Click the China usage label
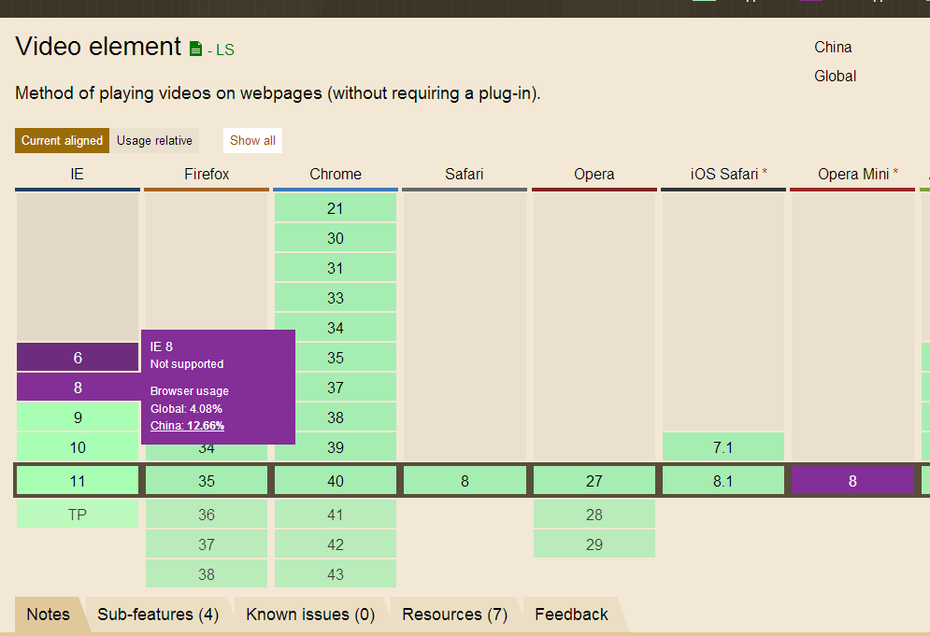The image size is (930, 636). [x=833, y=47]
